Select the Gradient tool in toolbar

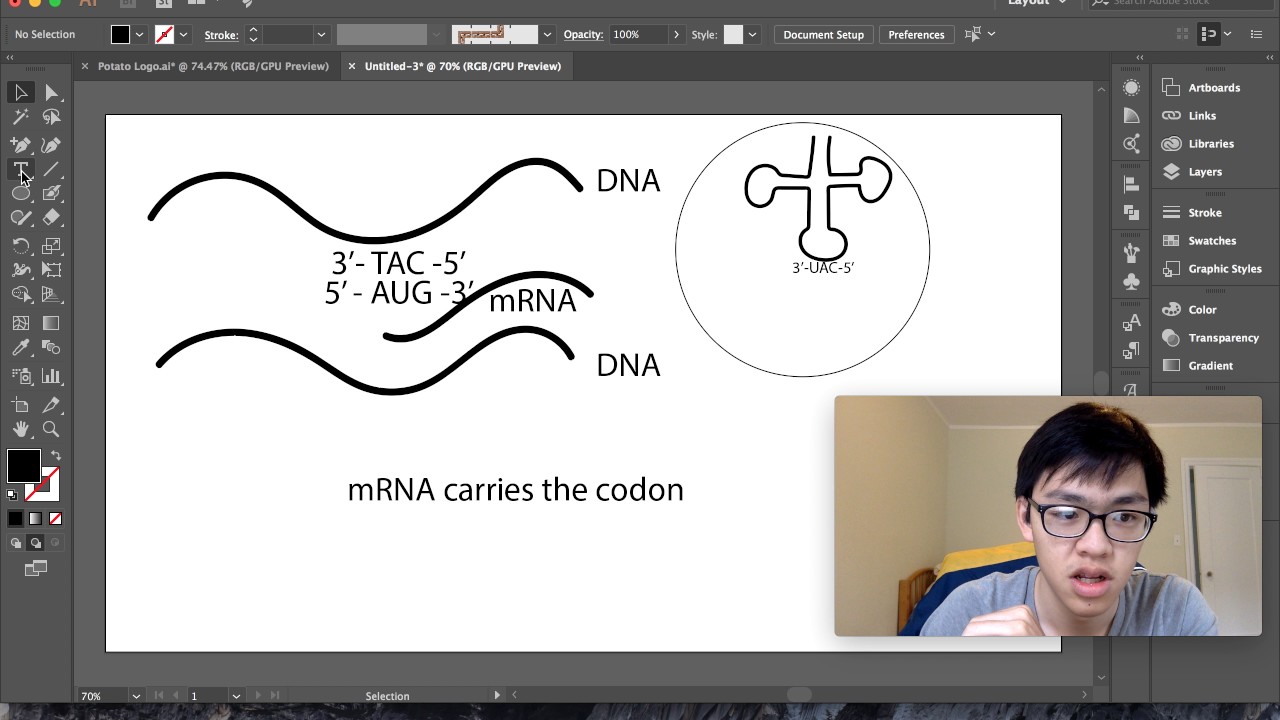51,323
